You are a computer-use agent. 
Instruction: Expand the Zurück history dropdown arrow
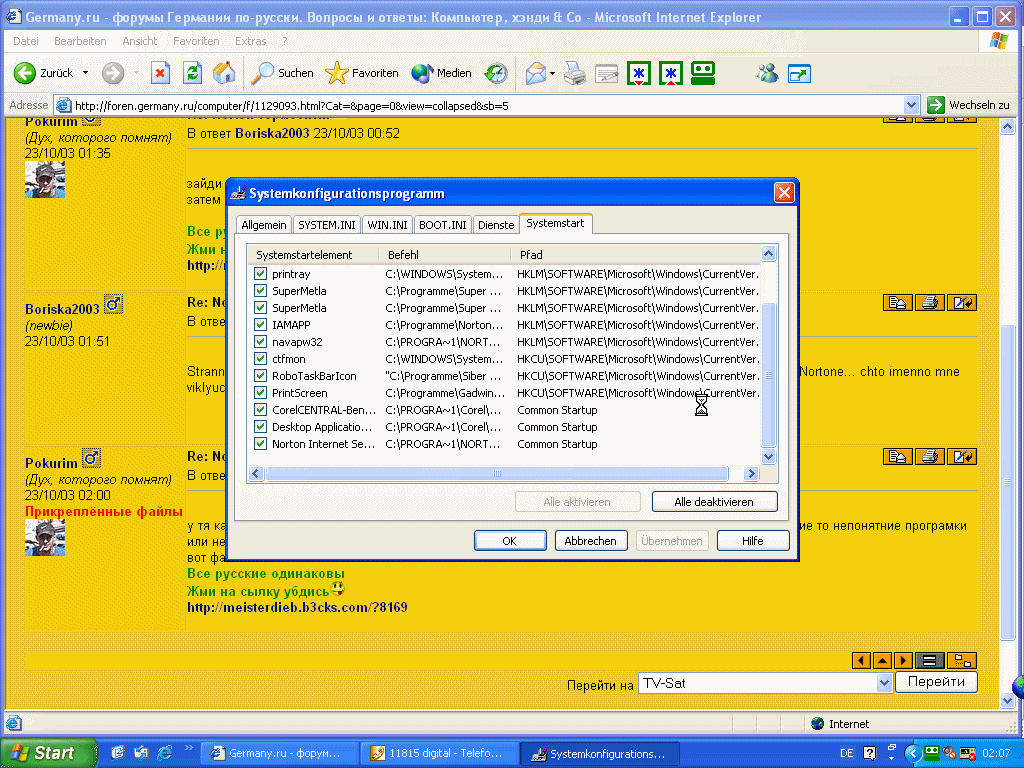[86, 73]
